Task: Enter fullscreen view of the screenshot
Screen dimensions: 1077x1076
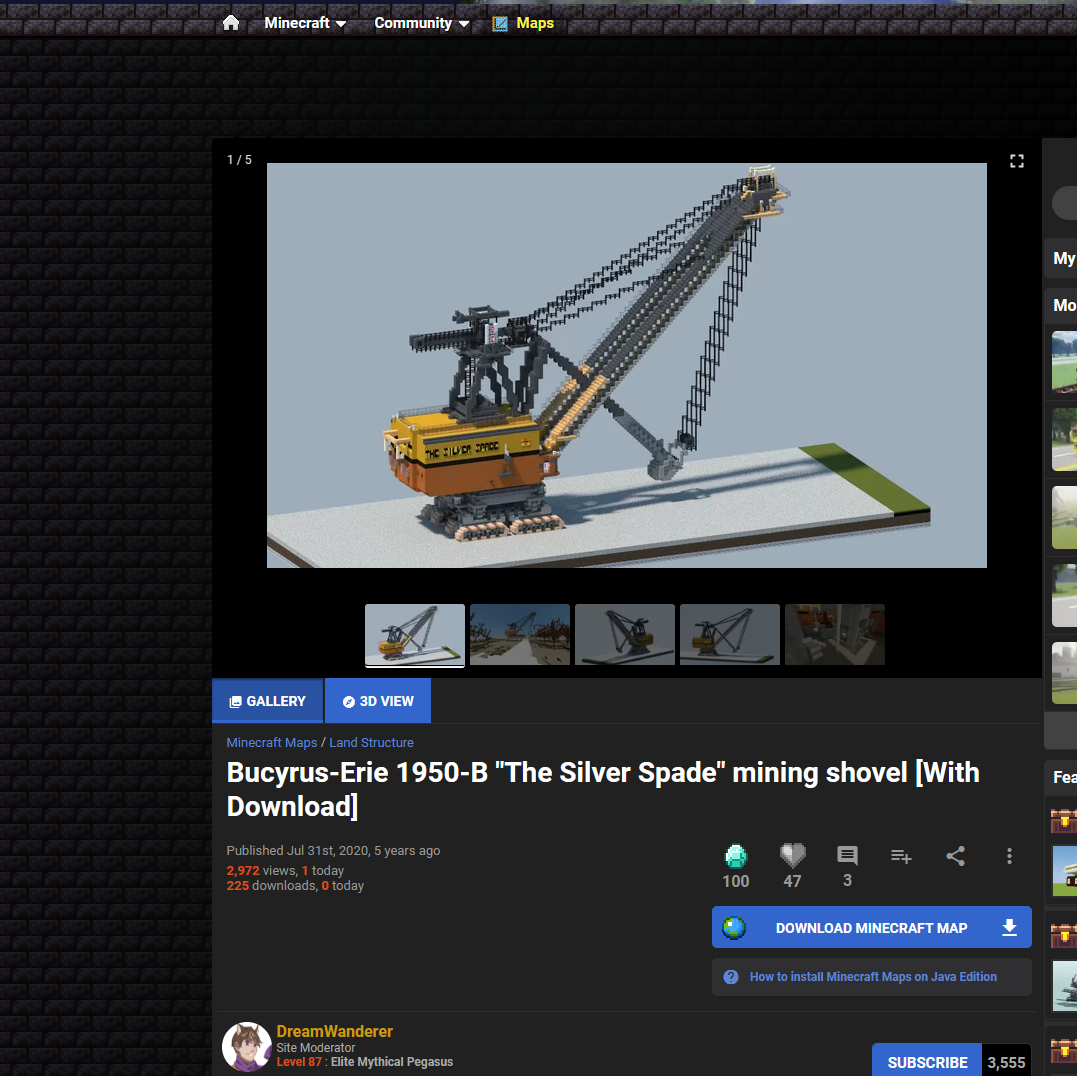Action: 1017,160
